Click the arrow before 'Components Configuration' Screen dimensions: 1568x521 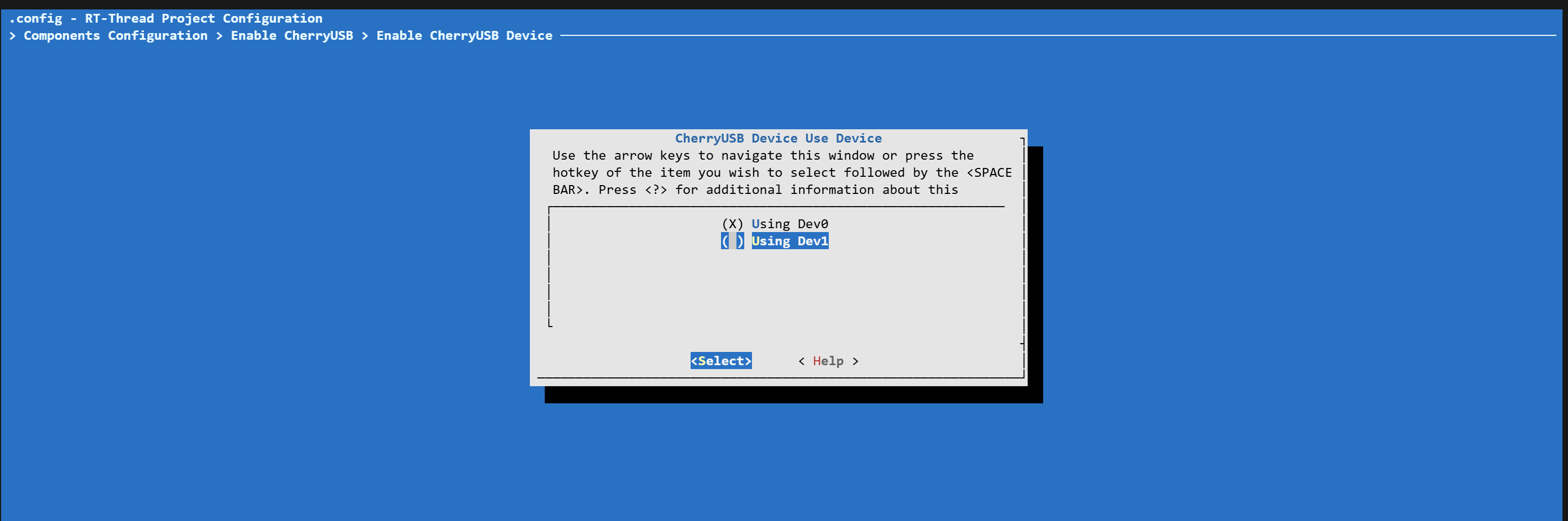coord(13,35)
